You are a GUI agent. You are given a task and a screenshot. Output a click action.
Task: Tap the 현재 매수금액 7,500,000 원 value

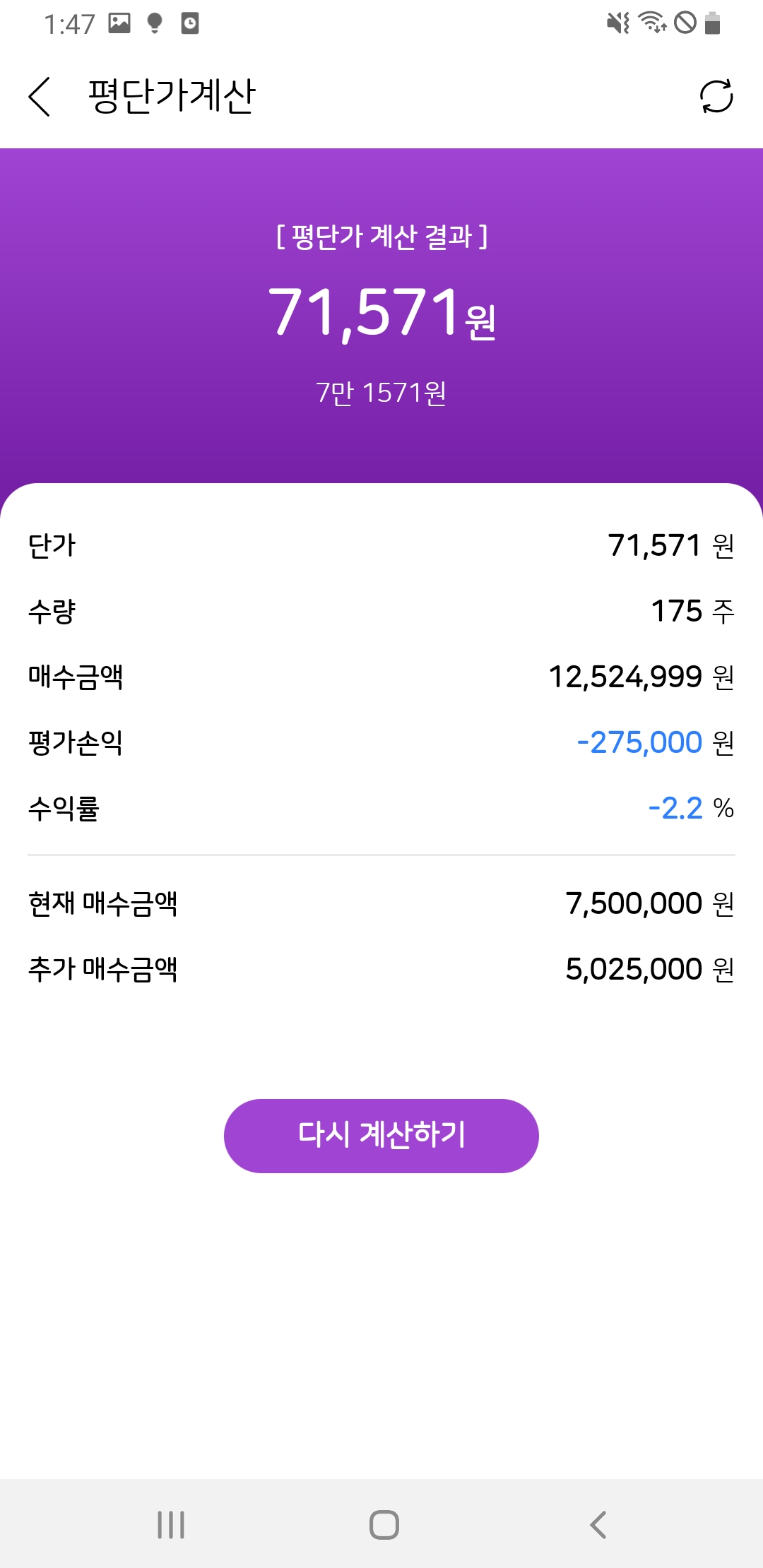[x=649, y=904]
